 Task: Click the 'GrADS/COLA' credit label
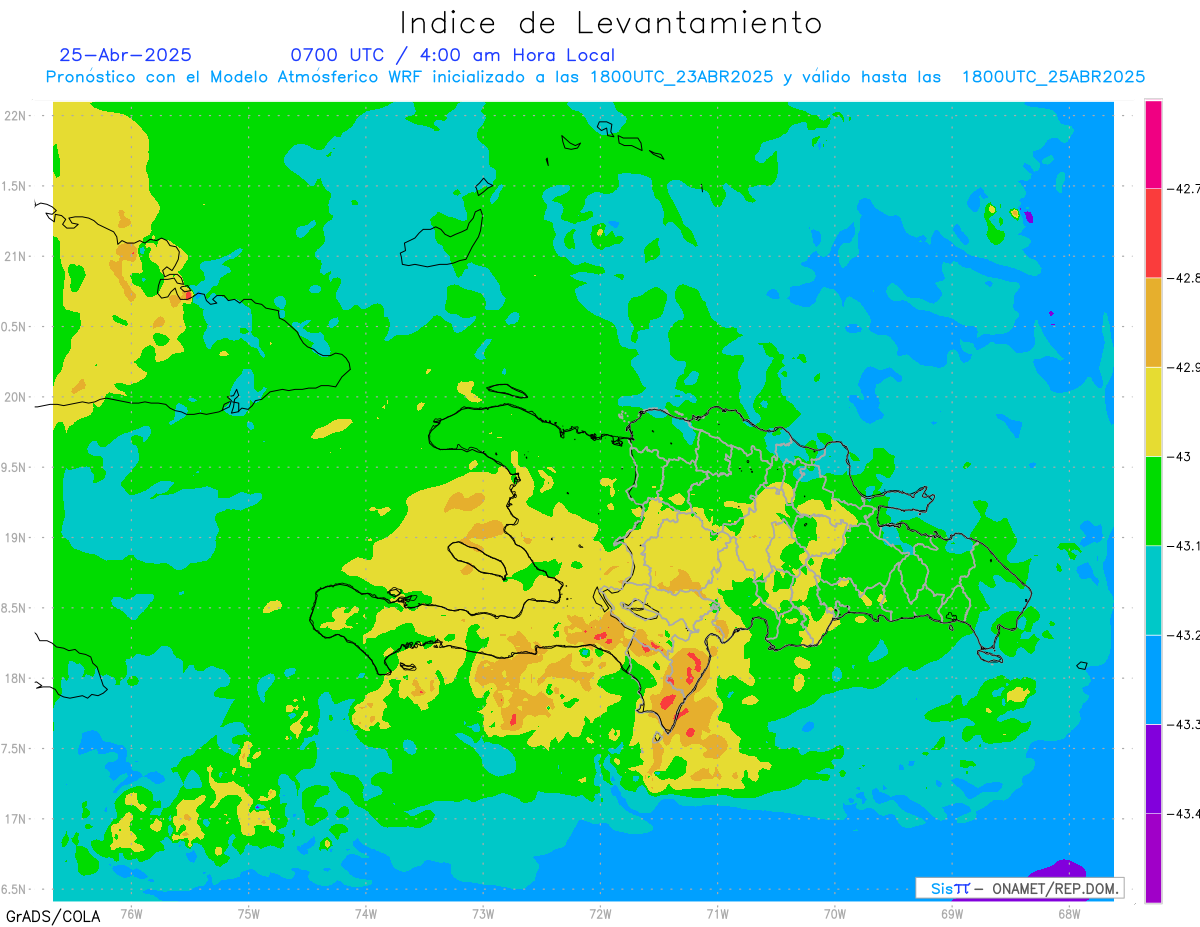pyautogui.click(x=53, y=916)
